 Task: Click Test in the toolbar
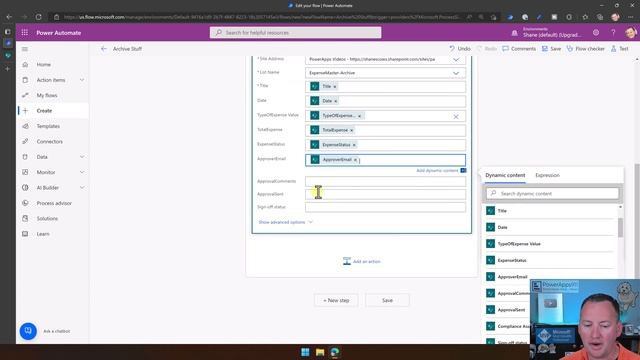[620, 49]
